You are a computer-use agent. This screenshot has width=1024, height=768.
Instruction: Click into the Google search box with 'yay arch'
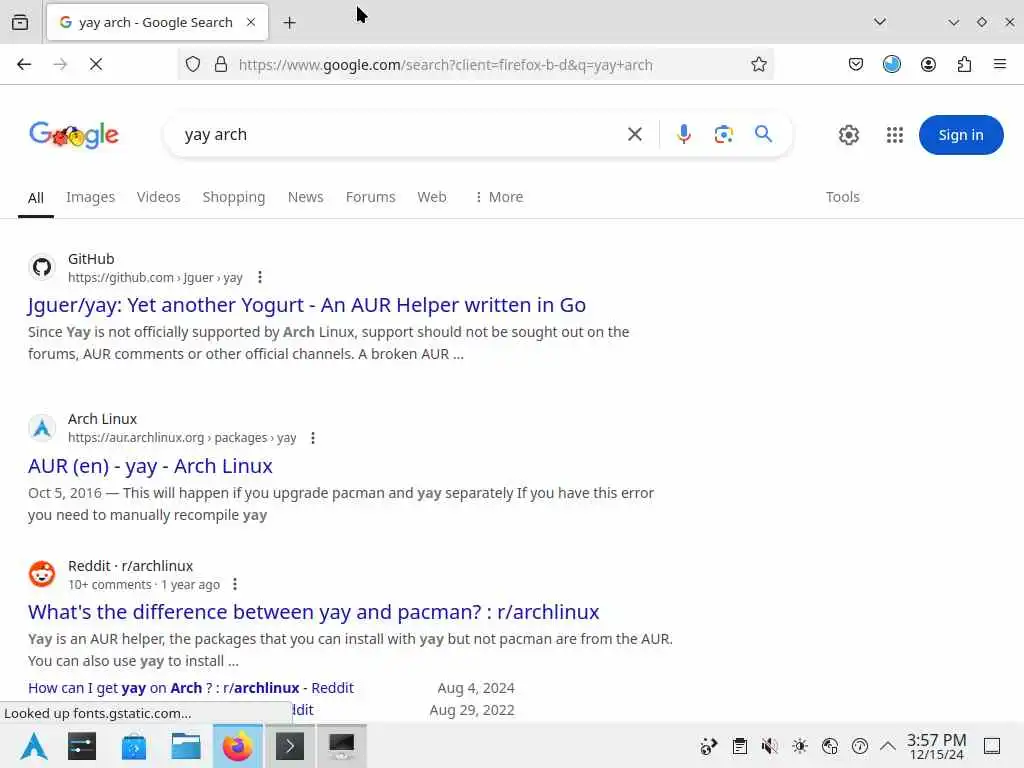(398, 135)
